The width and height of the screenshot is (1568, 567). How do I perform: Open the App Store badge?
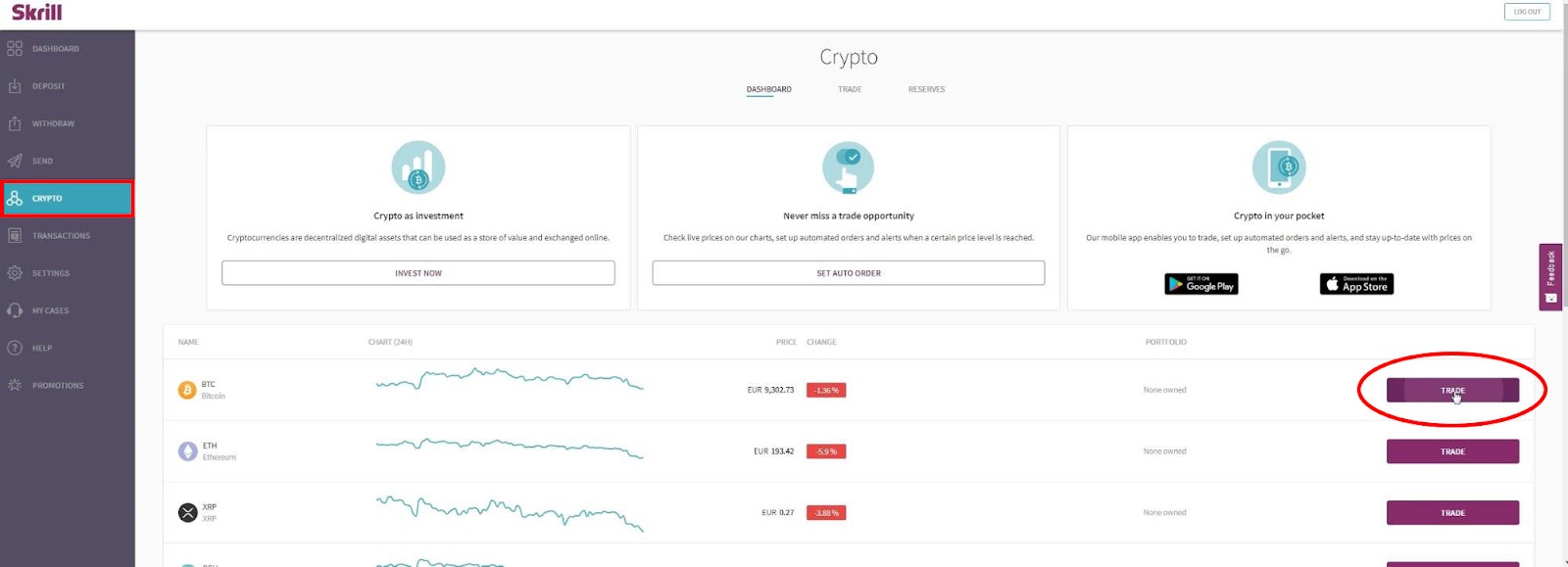tap(1356, 284)
